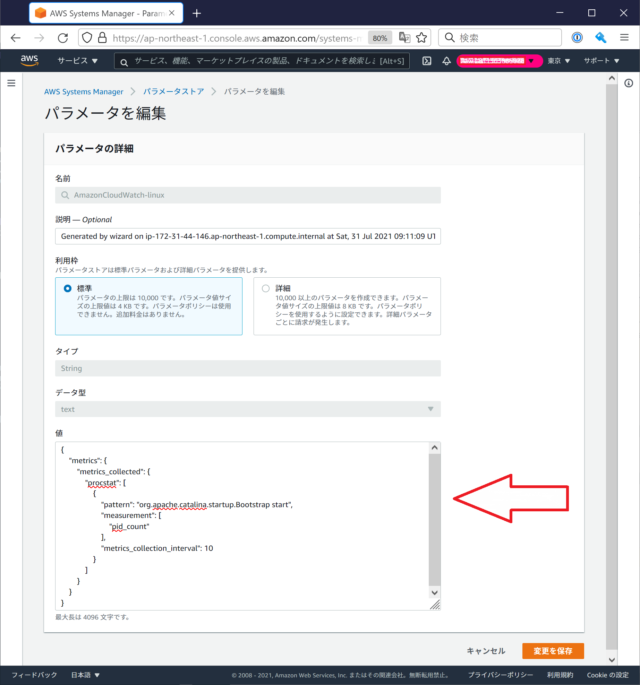
Task: Select the 標準 tier radio button
Action: (67, 288)
